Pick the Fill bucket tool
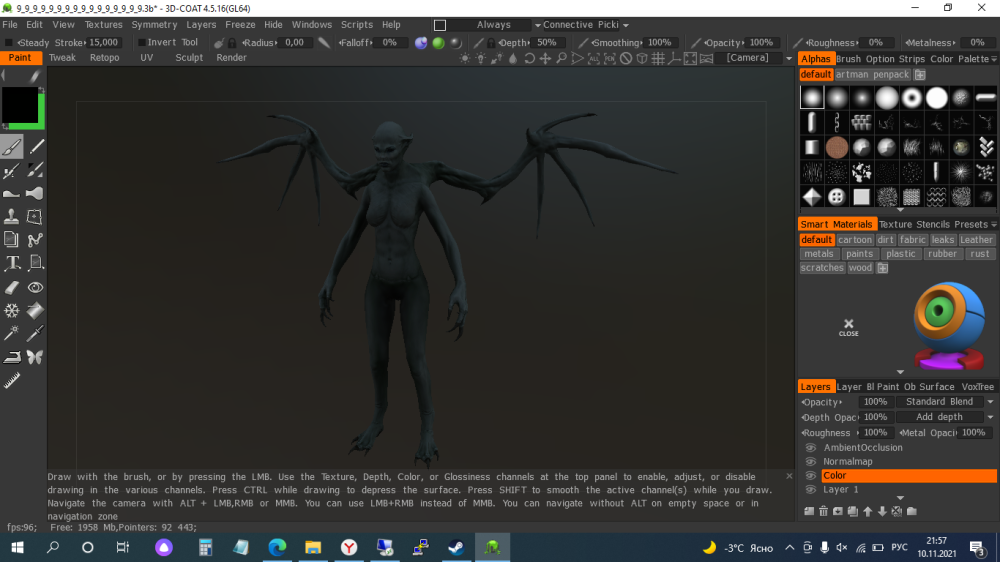 point(35,310)
